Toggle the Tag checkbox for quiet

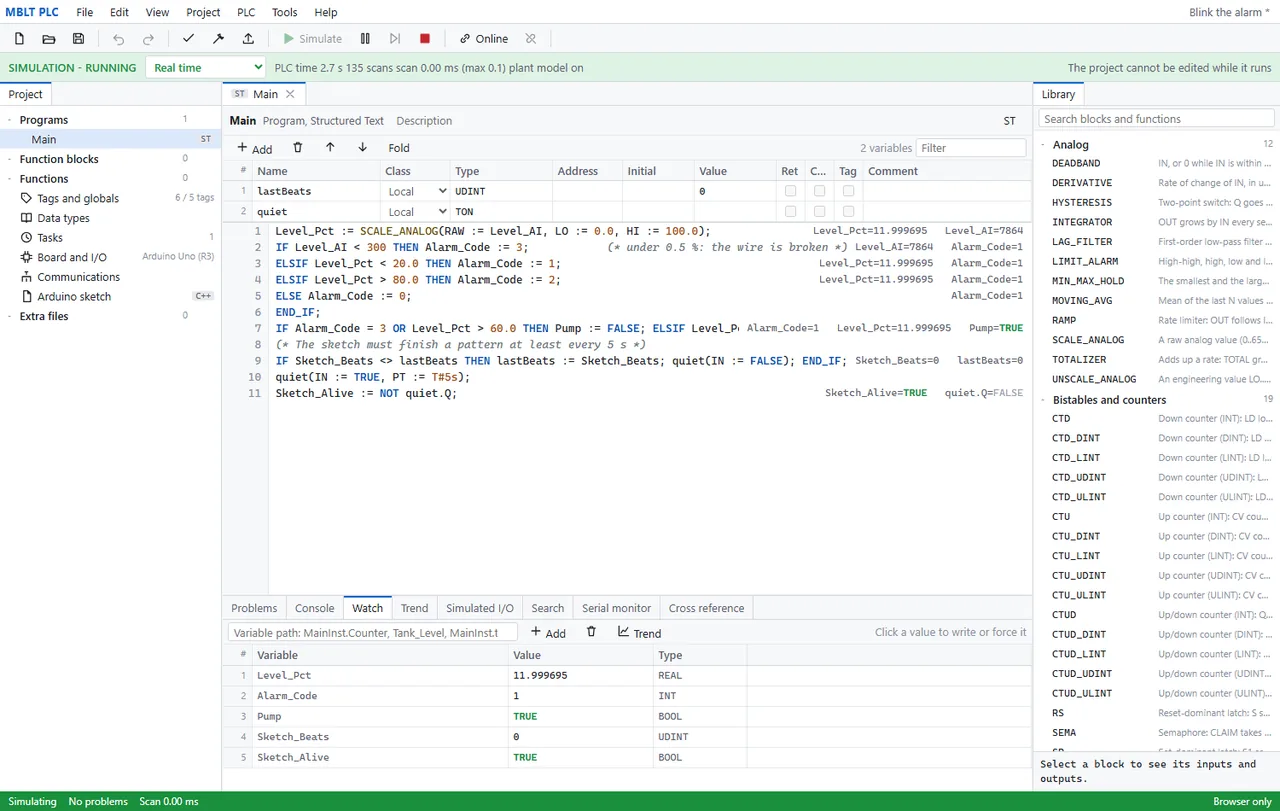[x=848, y=212]
